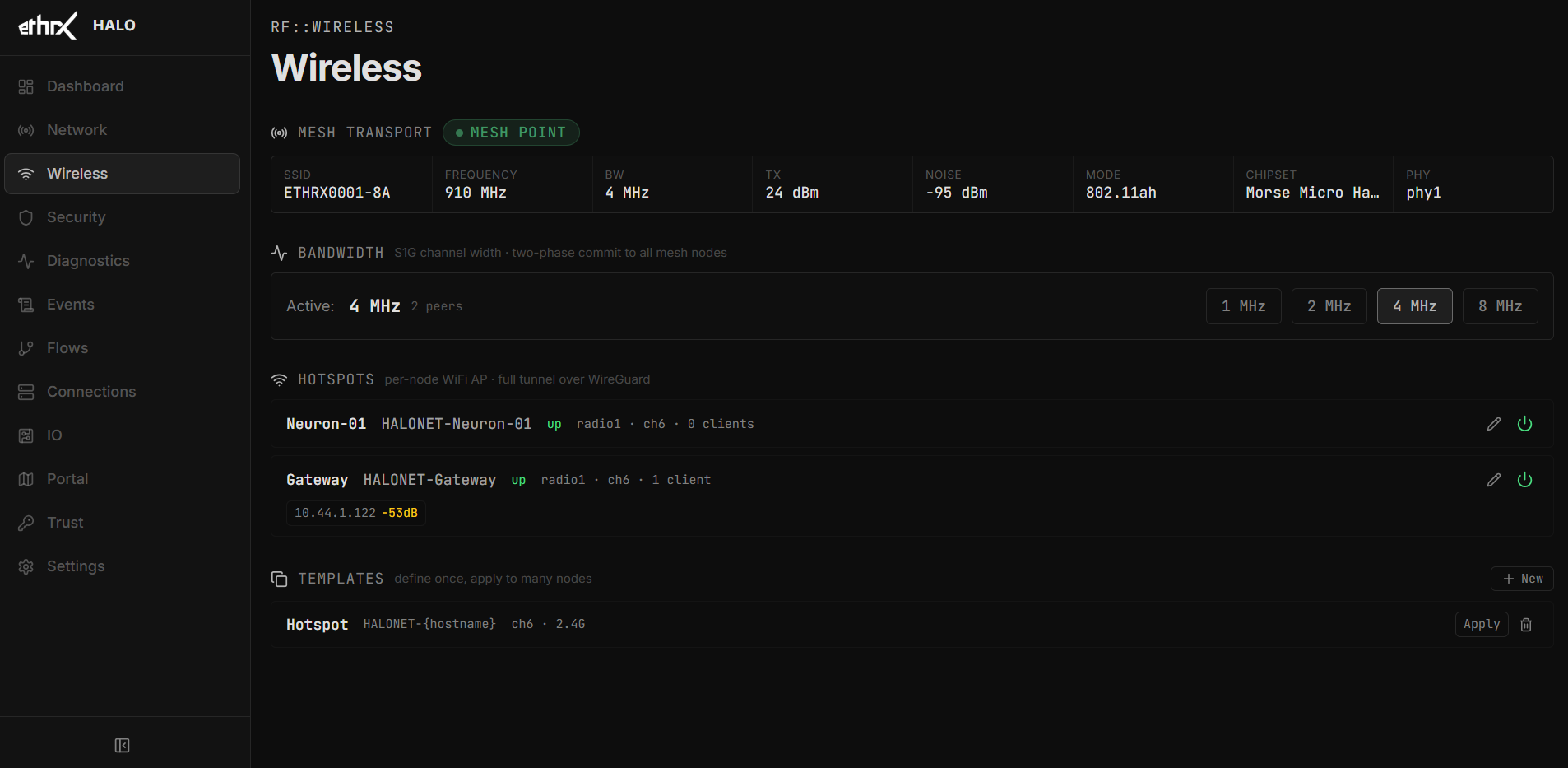Screen dimensions: 1568x768
Task: Click the Settings gear icon in sidebar
Action: tap(26, 566)
